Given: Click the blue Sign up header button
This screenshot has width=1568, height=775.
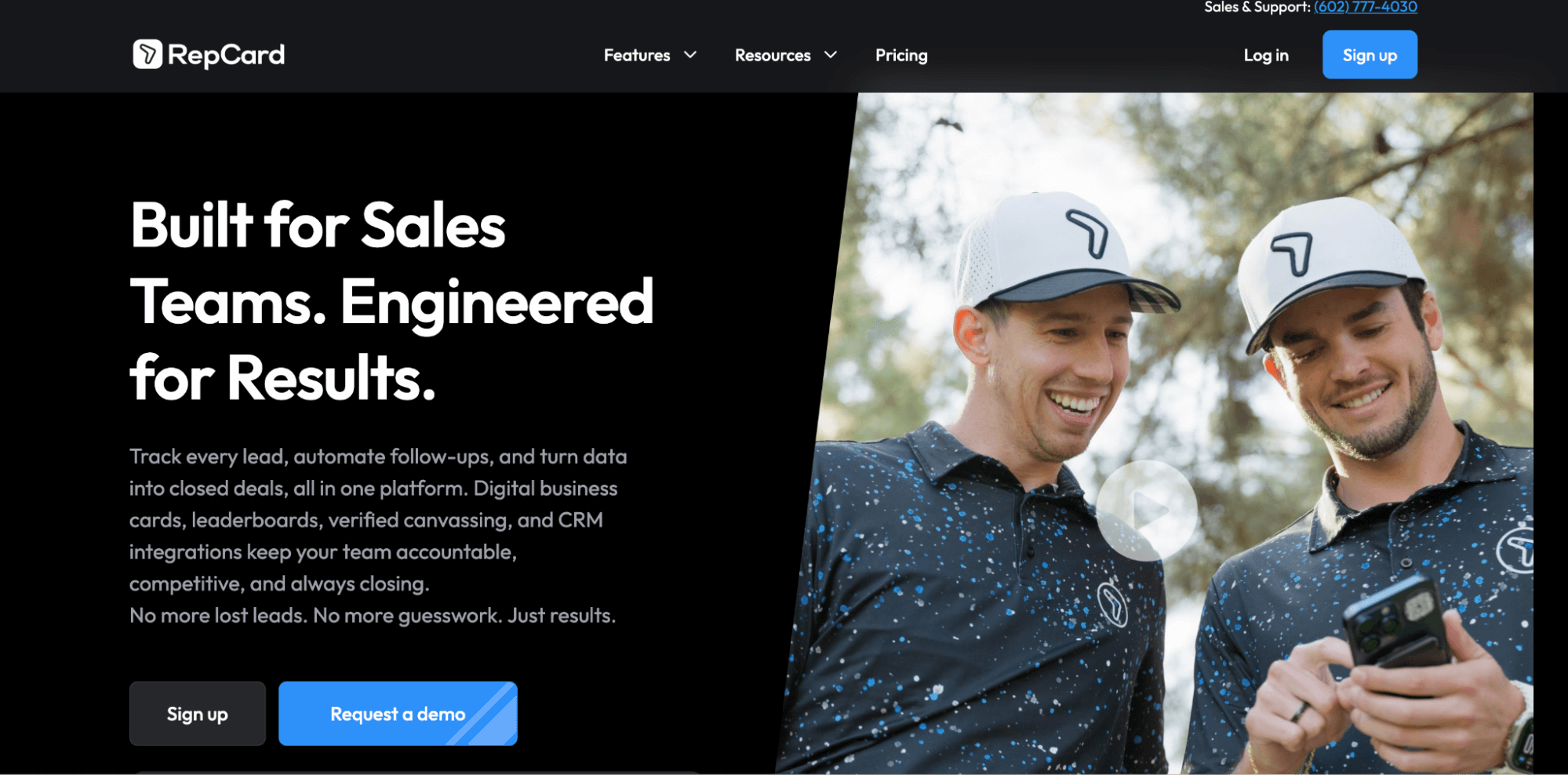Looking at the screenshot, I should coord(1370,54).
